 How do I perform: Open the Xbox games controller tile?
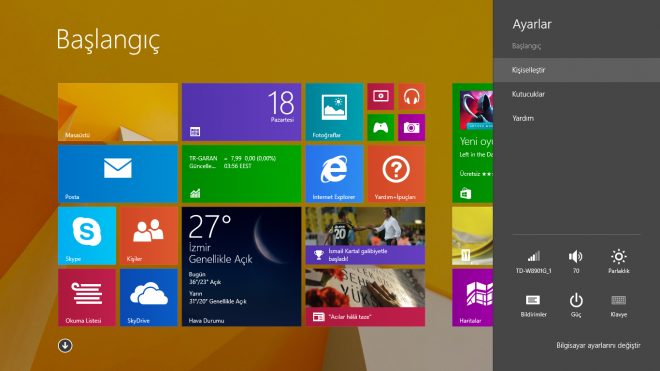coord(381,128)
